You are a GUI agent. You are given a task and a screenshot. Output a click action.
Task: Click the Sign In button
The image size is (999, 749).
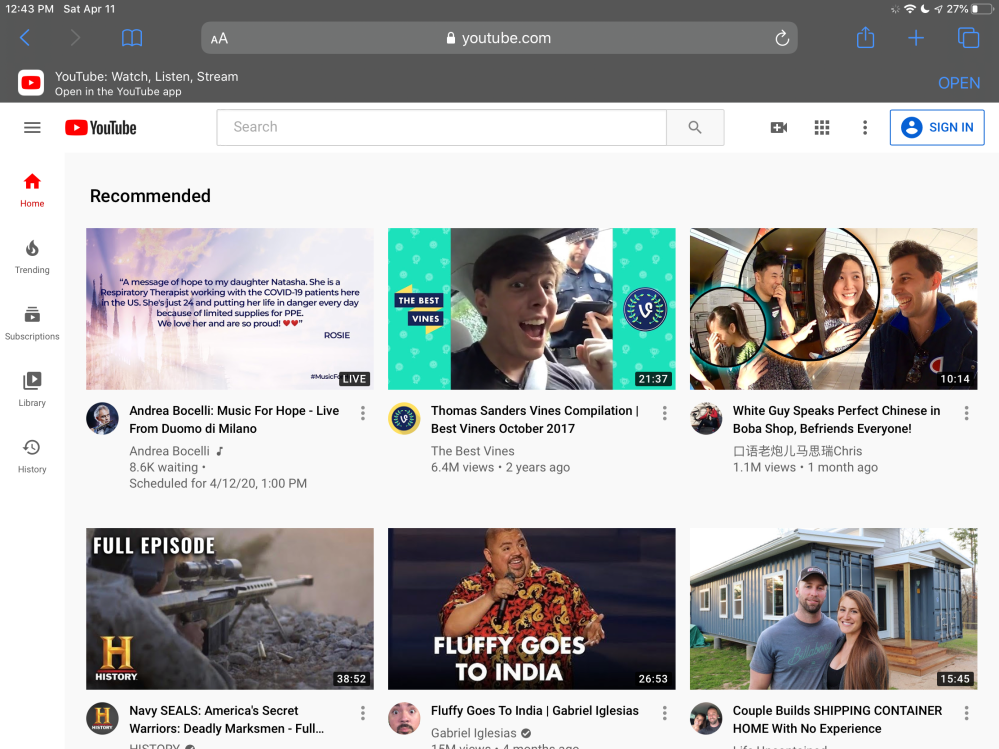(936, 127)
